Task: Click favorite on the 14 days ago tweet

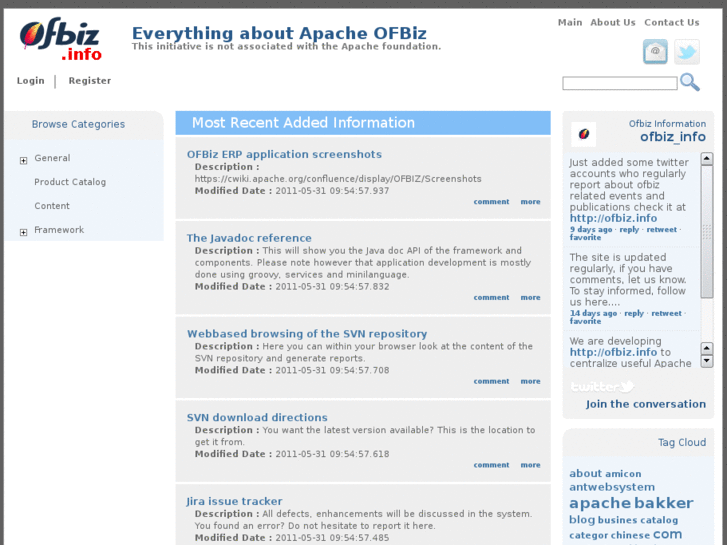Action: pyautogui.click(x=585, y=321)
